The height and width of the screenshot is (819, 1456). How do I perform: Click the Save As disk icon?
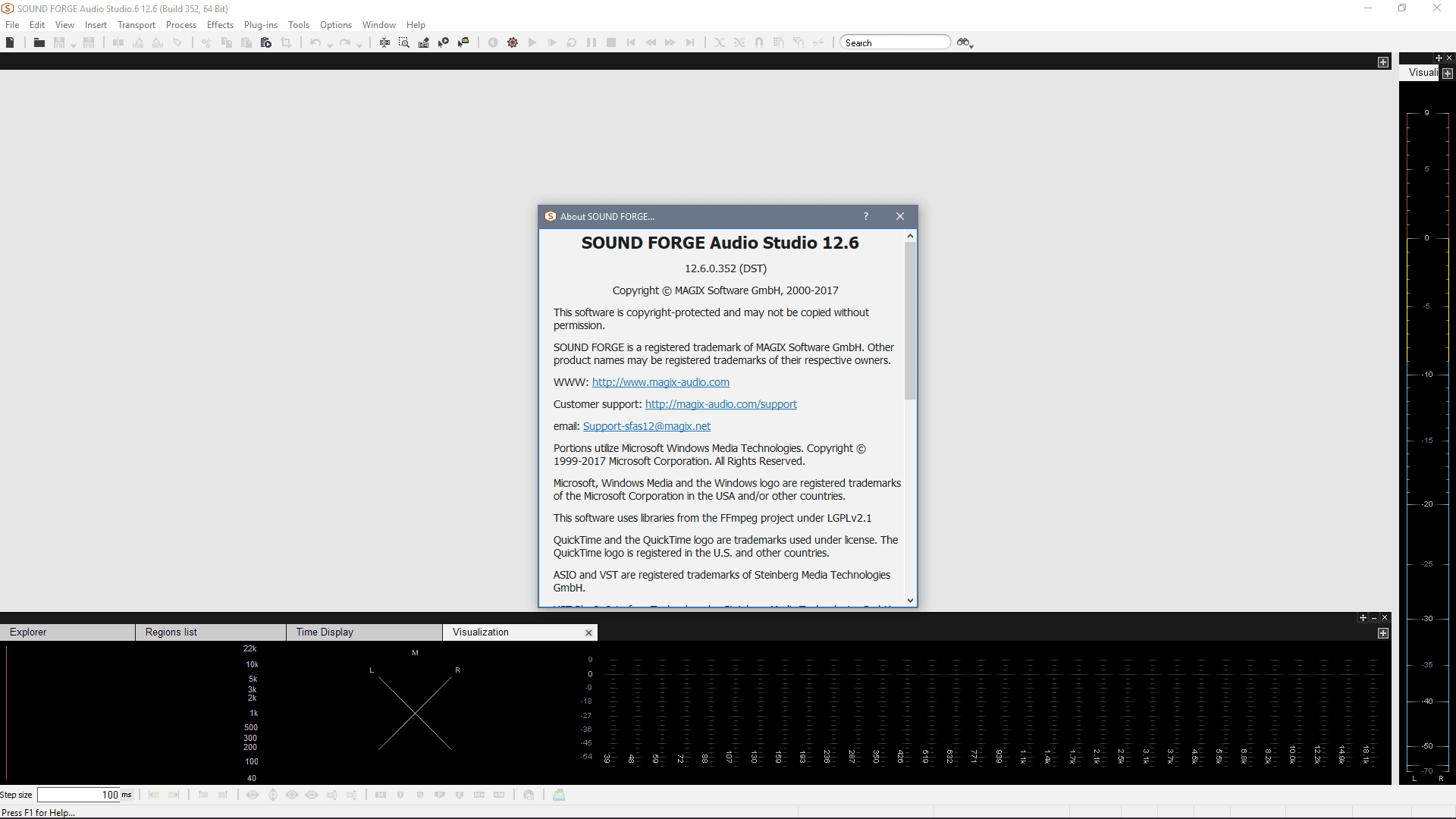click(89, 42)
